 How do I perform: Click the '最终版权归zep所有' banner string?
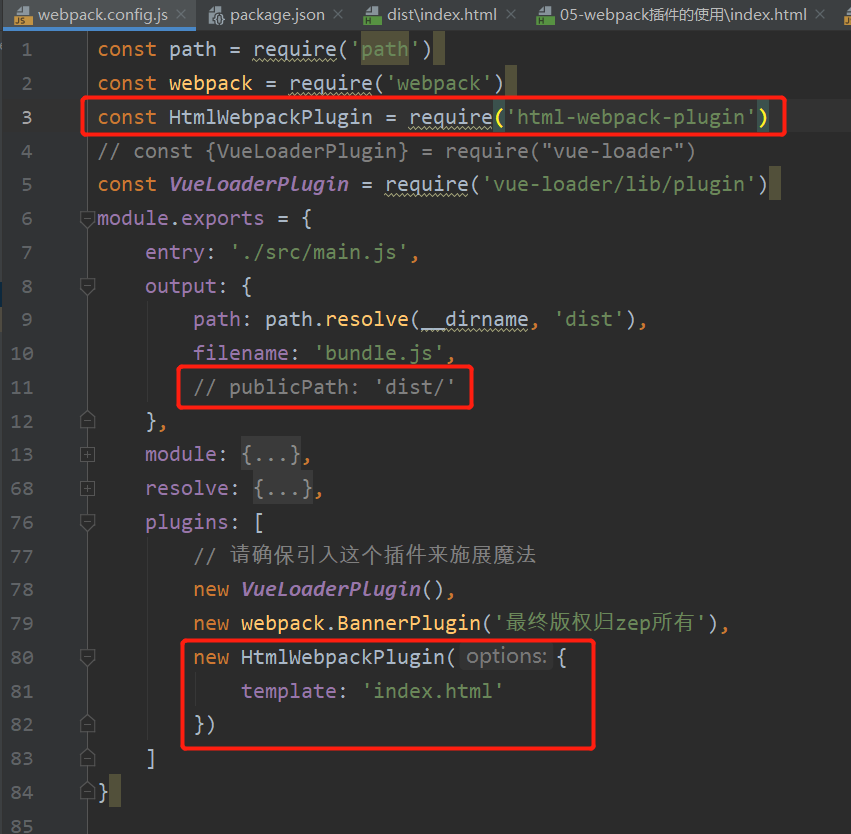click(600, 623)
